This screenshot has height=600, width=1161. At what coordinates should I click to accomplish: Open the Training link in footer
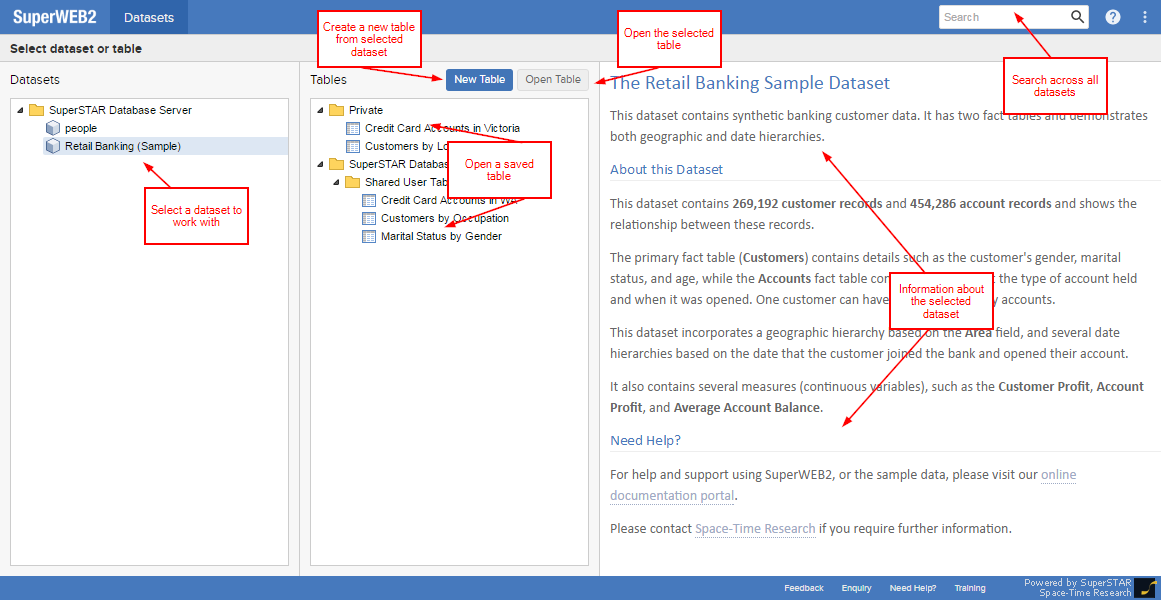tap(969, 588)
